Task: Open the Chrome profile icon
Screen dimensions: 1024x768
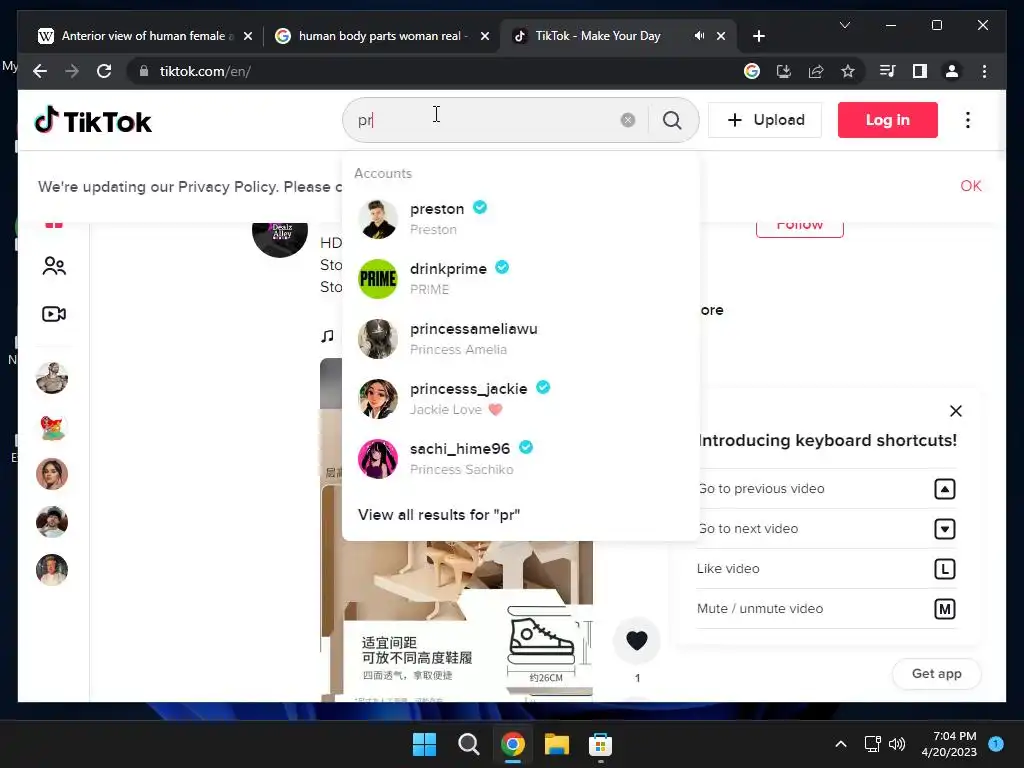Action: (952, 71)
